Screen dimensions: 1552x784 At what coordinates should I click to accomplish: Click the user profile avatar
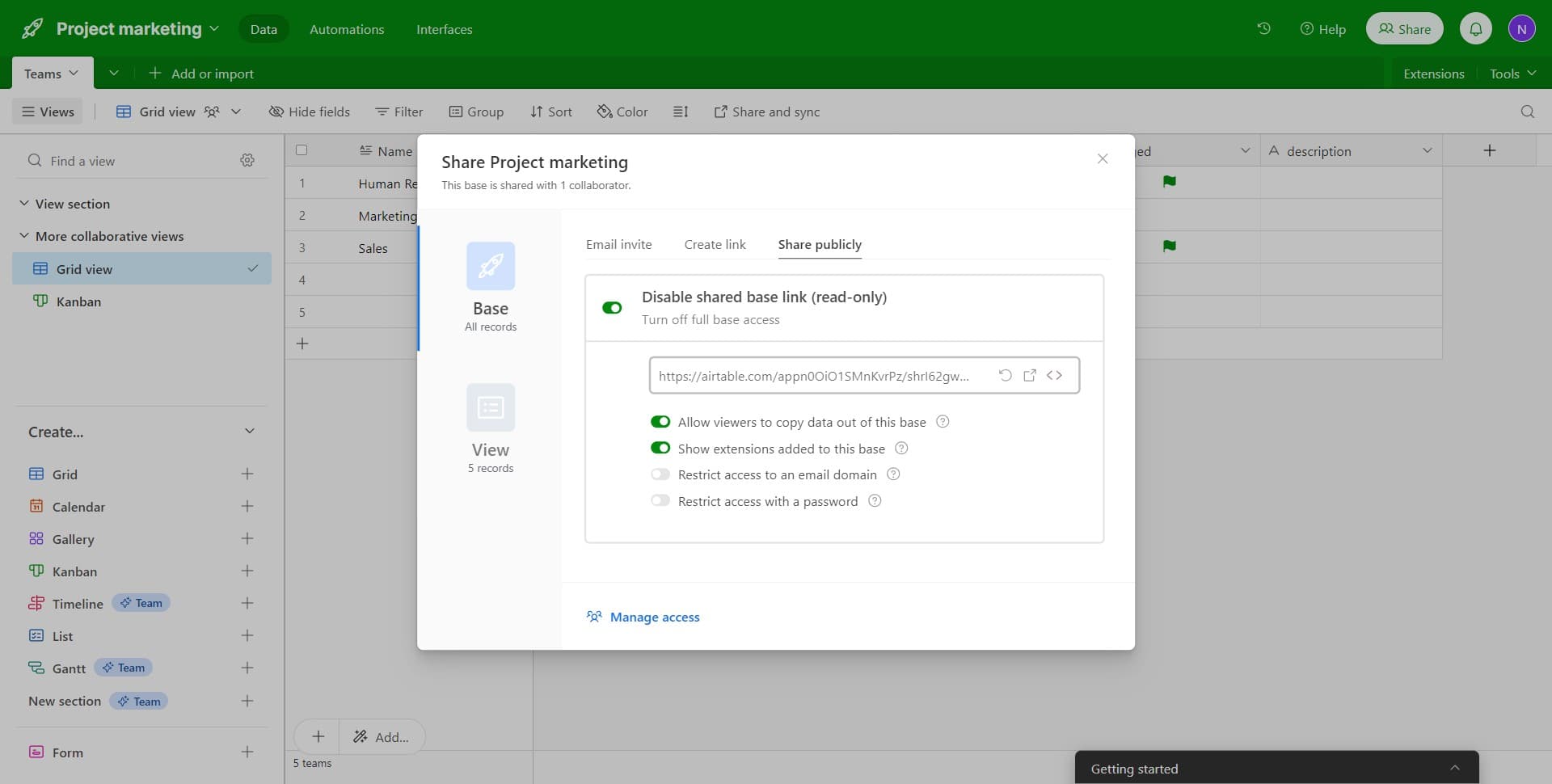tap(1523, 28)
